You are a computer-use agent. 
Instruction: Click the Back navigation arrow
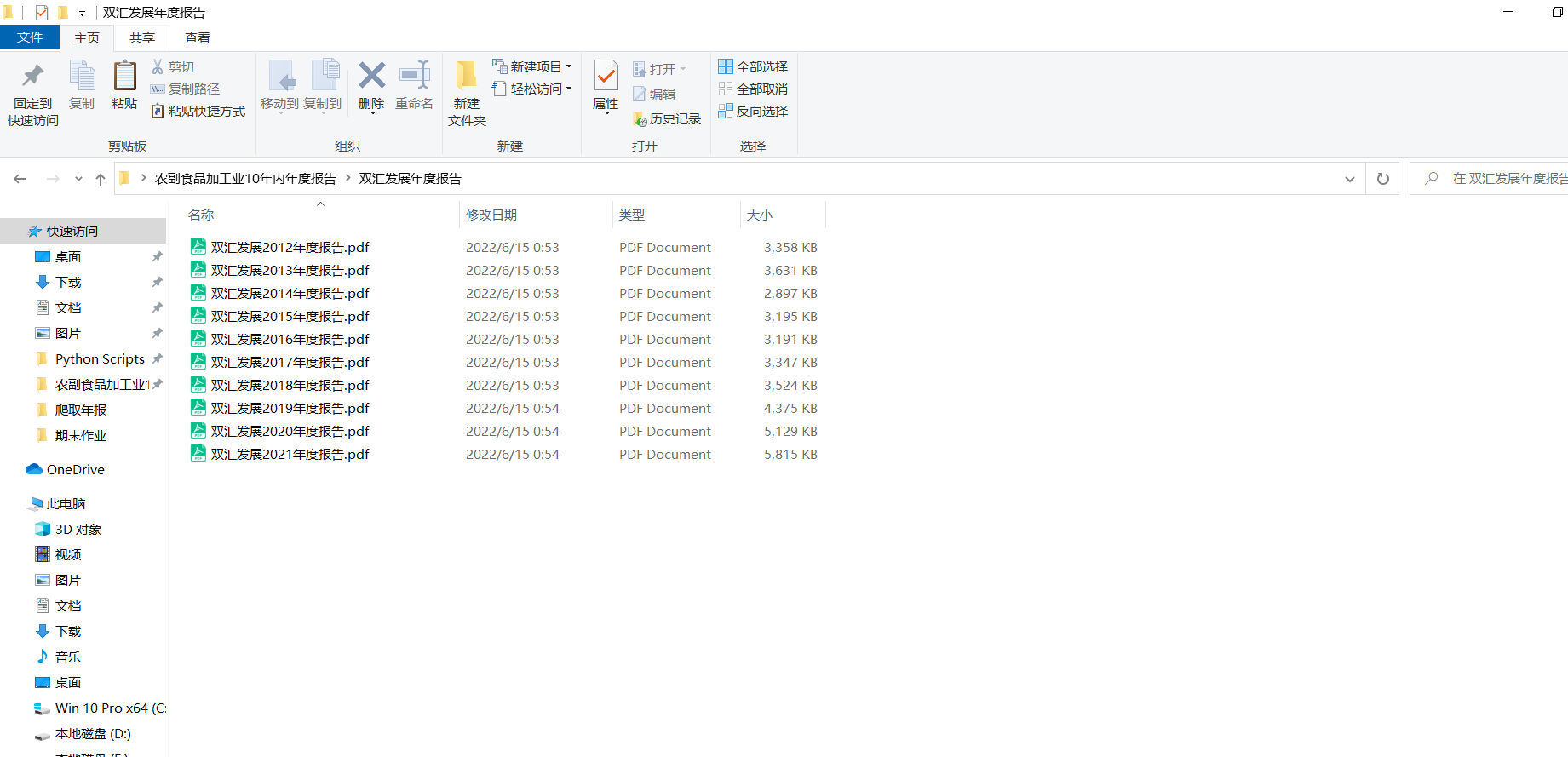click(20, 179)
